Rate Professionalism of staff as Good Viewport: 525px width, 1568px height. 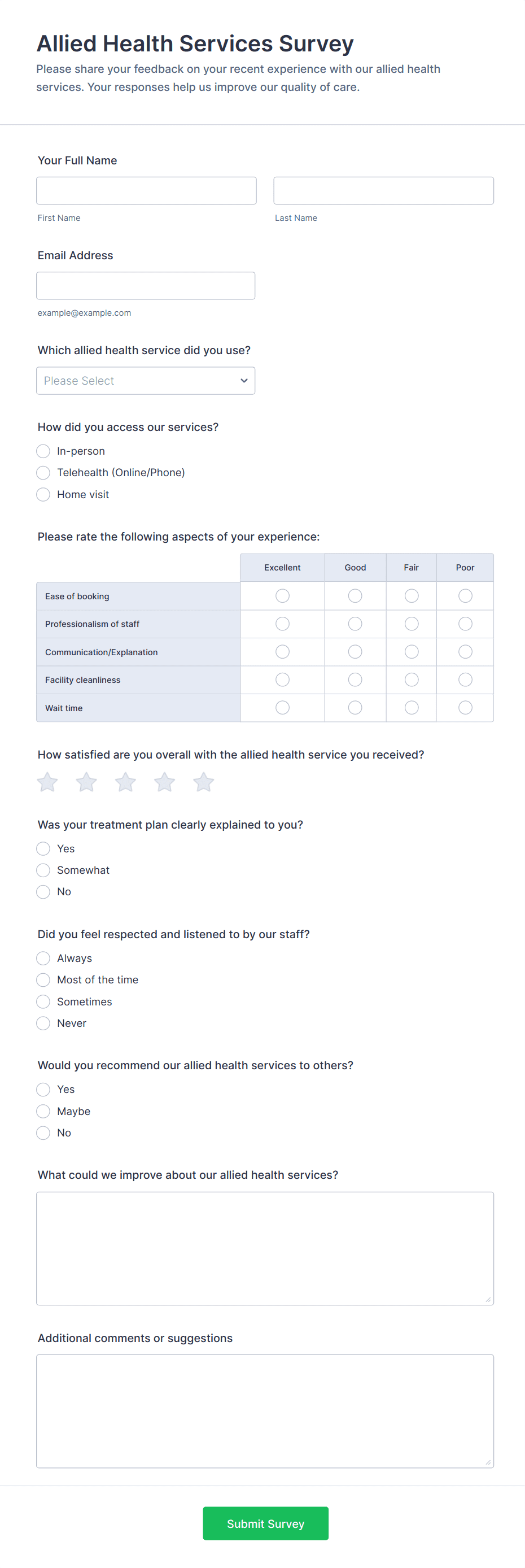(355, 624)
